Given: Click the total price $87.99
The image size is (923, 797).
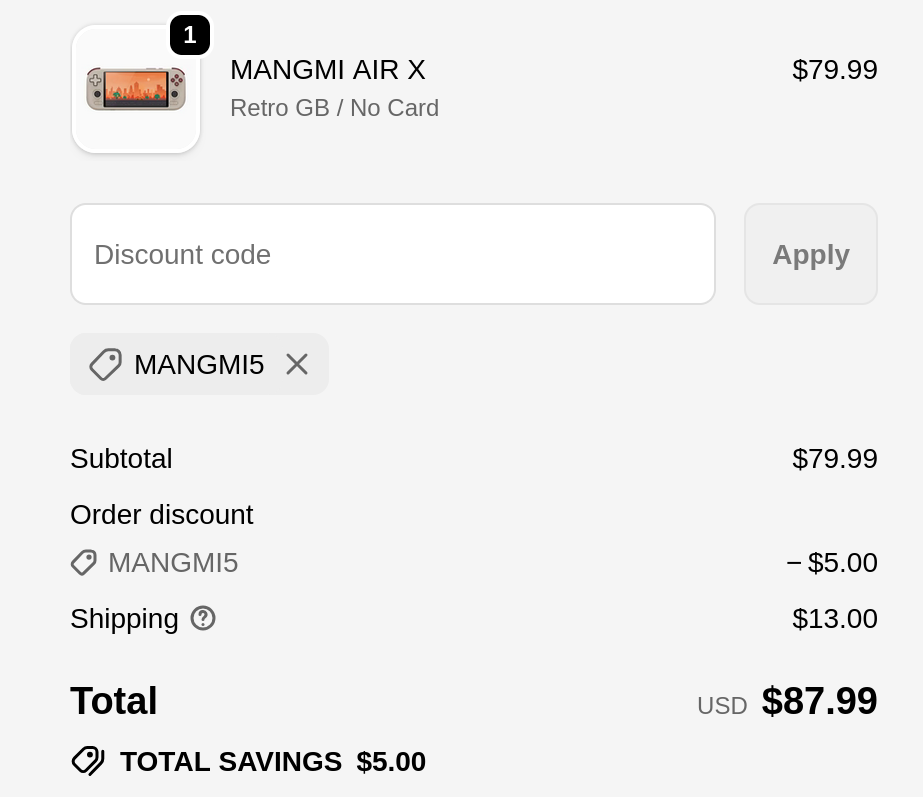Looking at the screenshot, I should [819, 701].
